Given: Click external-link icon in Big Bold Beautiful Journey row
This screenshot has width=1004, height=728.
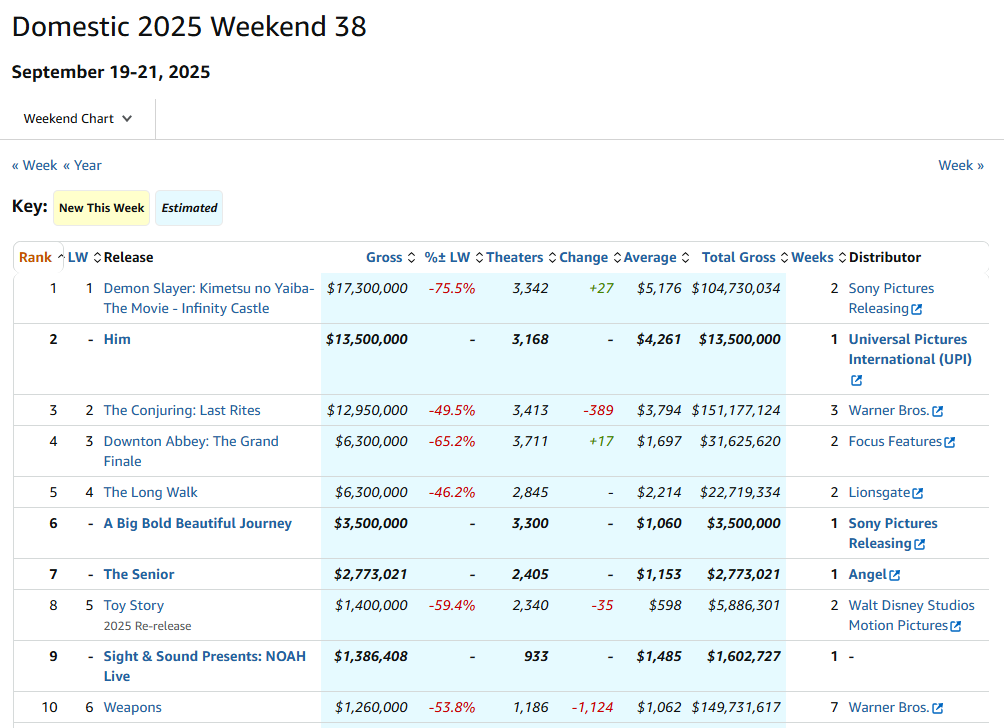Looking at the screenshot, I should [x=919, y=544].
